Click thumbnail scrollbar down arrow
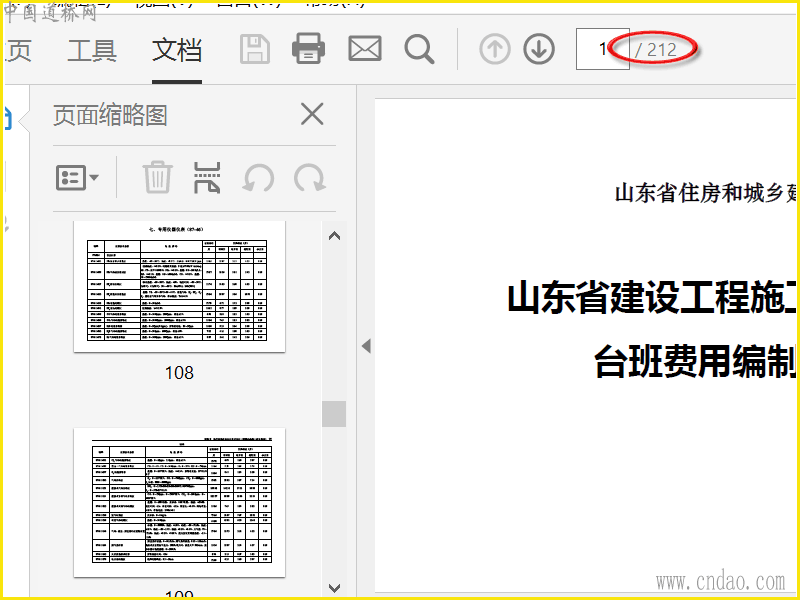 pyautogui.click(x=334, y=588)
